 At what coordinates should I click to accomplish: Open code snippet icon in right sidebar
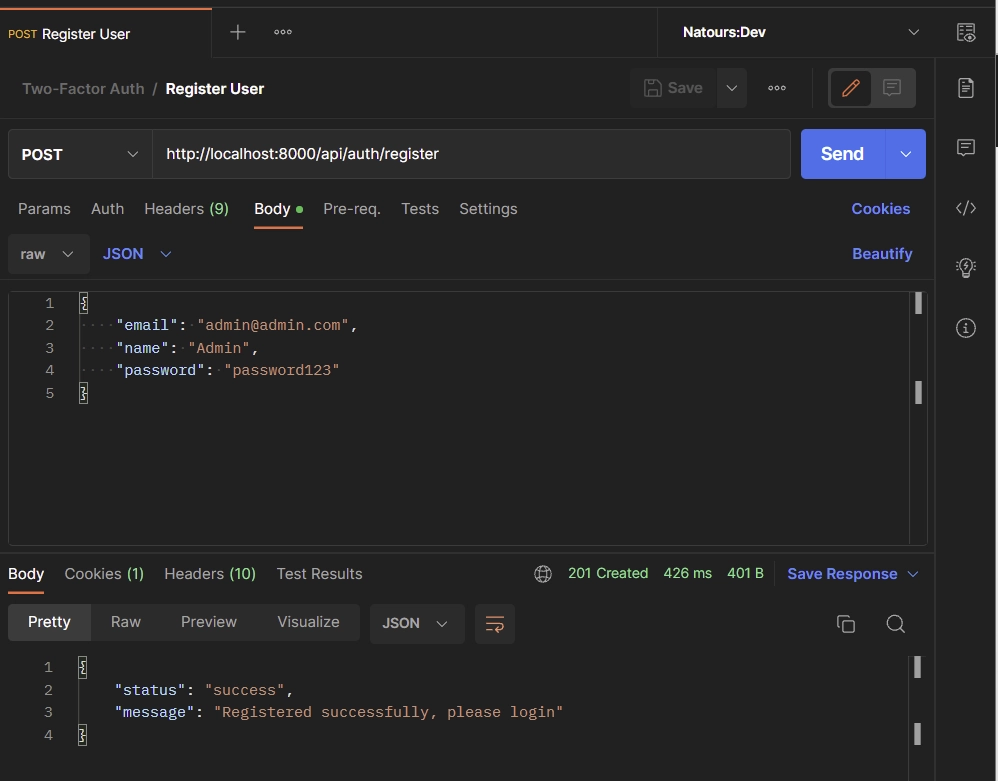[x=966, y=208]
